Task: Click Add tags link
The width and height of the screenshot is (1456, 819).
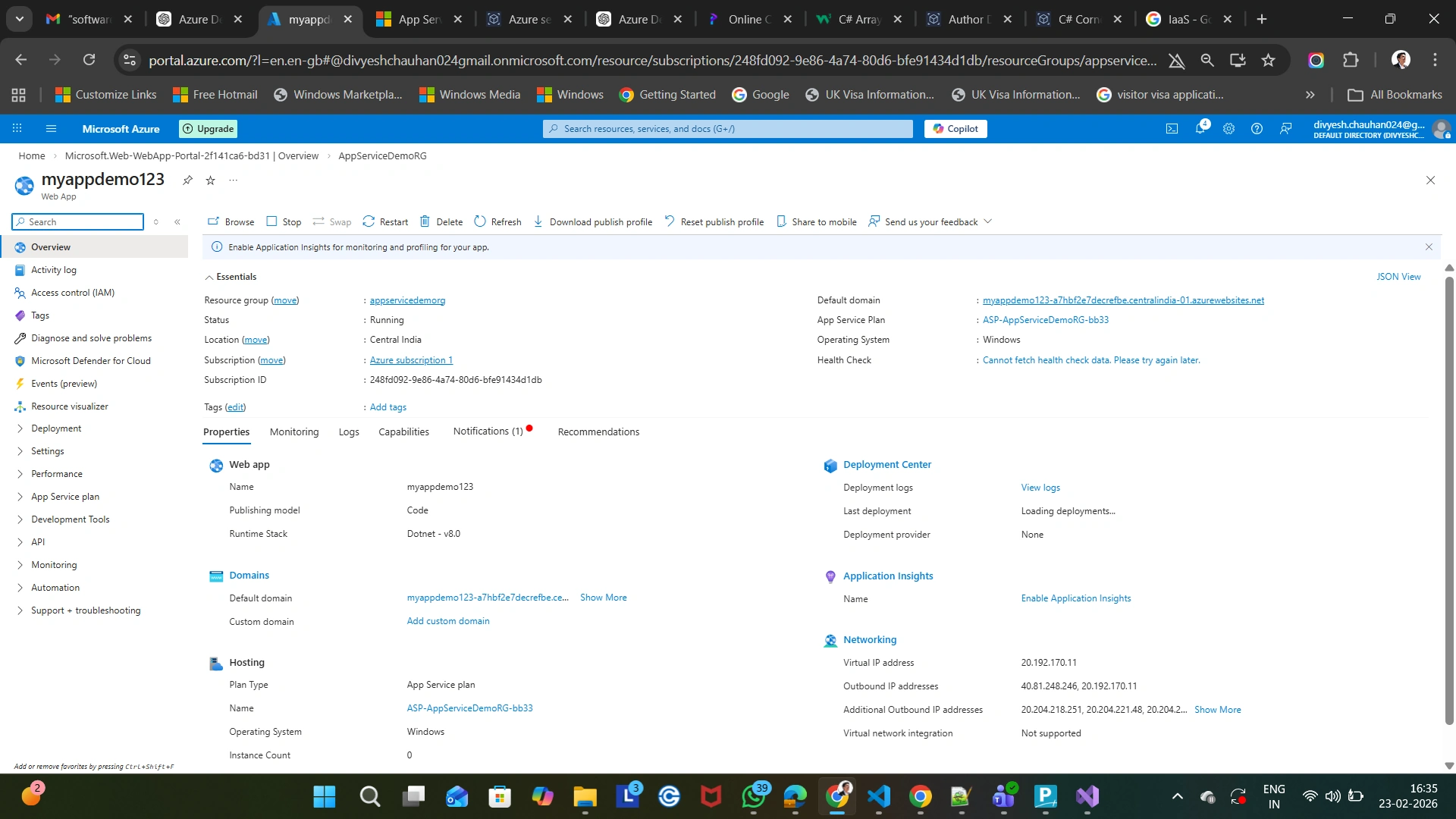Action: (x=388, y=407)
